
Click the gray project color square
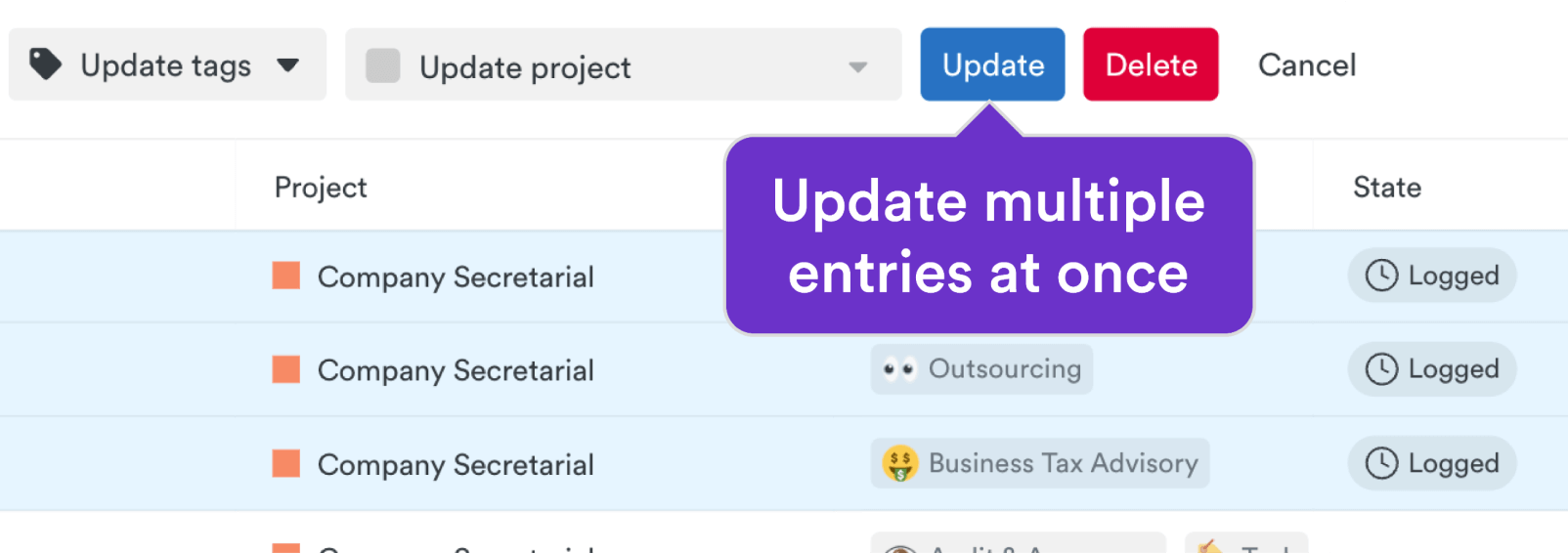pos(382,65)
